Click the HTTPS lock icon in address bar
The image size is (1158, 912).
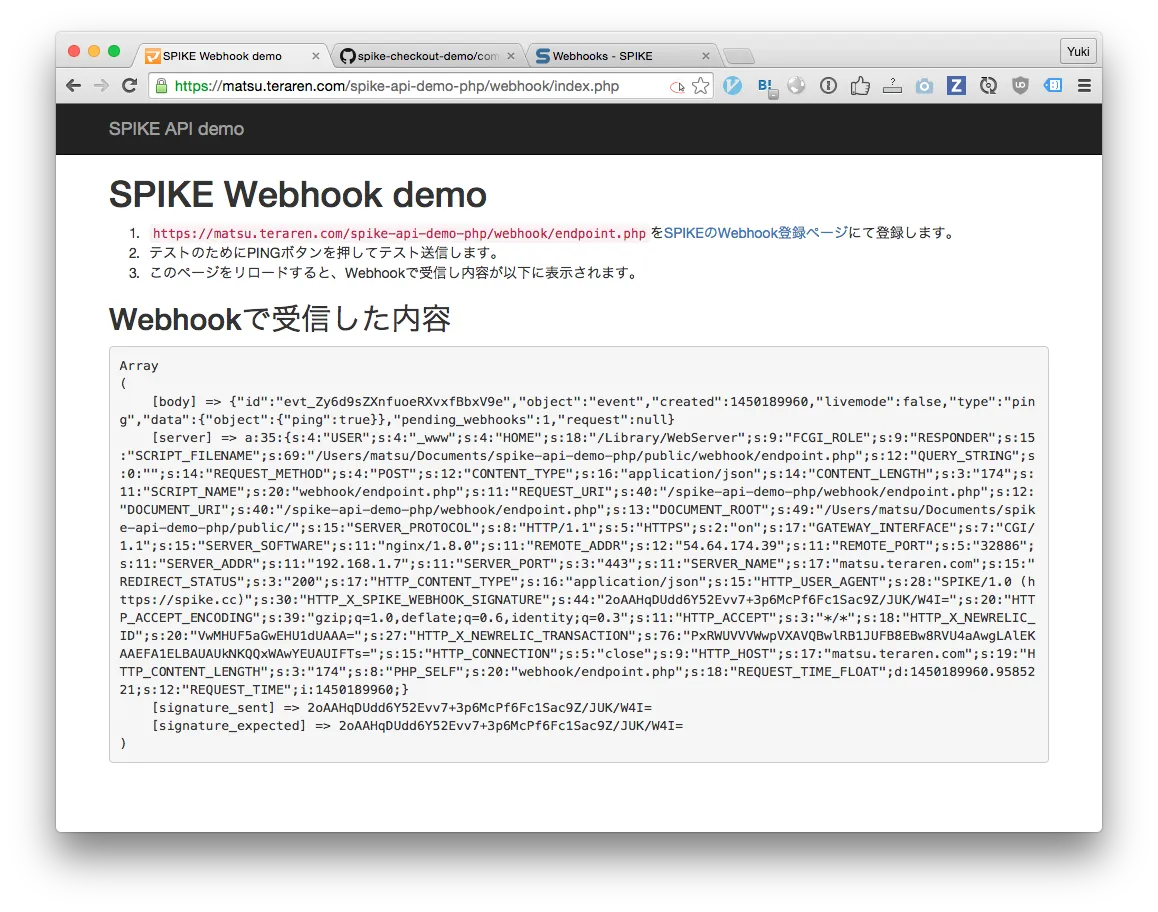[x=160, y=85]
